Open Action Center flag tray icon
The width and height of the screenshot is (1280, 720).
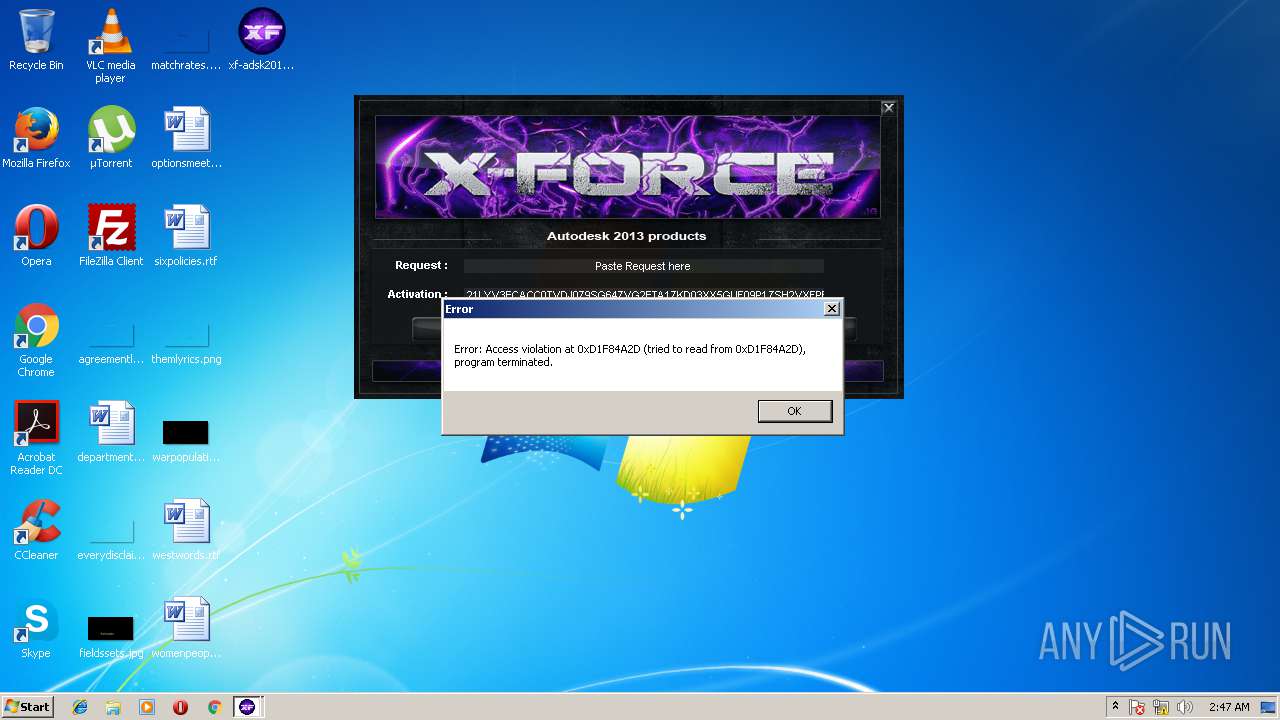point(1137,707)
